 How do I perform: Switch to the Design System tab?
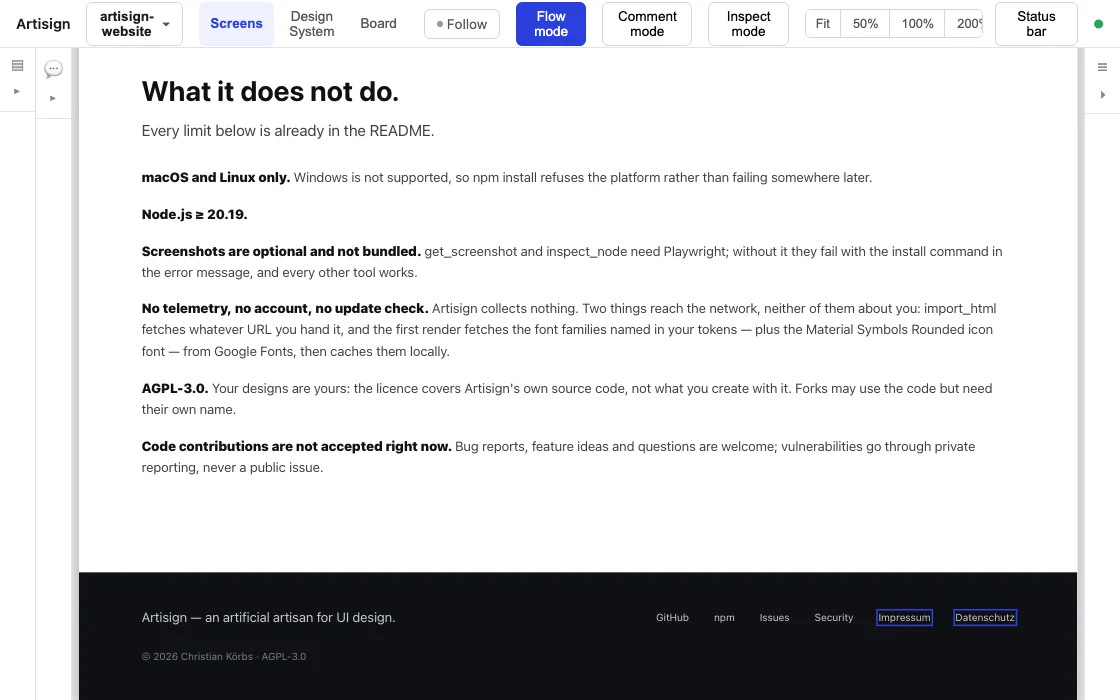(x=311, y=24)
